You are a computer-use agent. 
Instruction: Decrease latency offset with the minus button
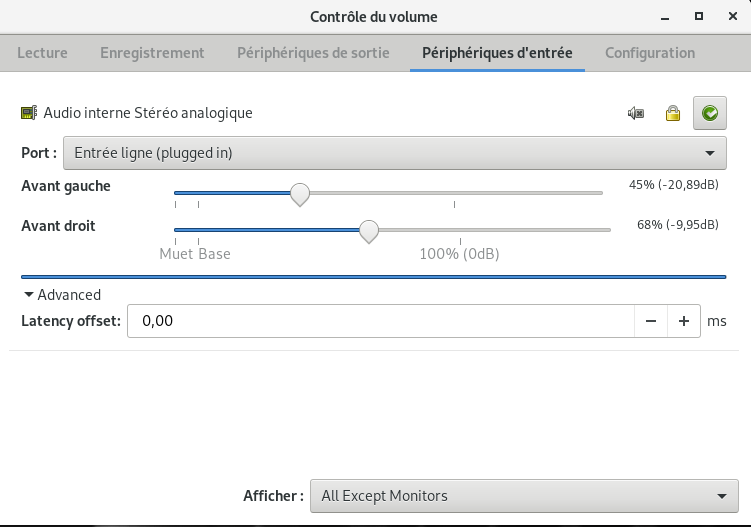[x=651, y=321]
